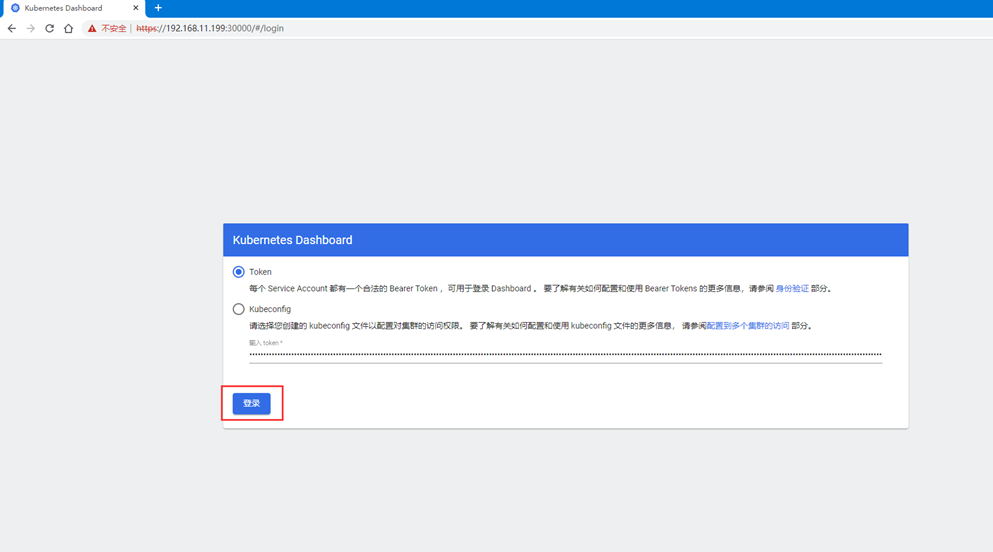The height and width of the screenshot is (552, 993).
Task: Click the browser forward arrow
Action: (30, 28)
